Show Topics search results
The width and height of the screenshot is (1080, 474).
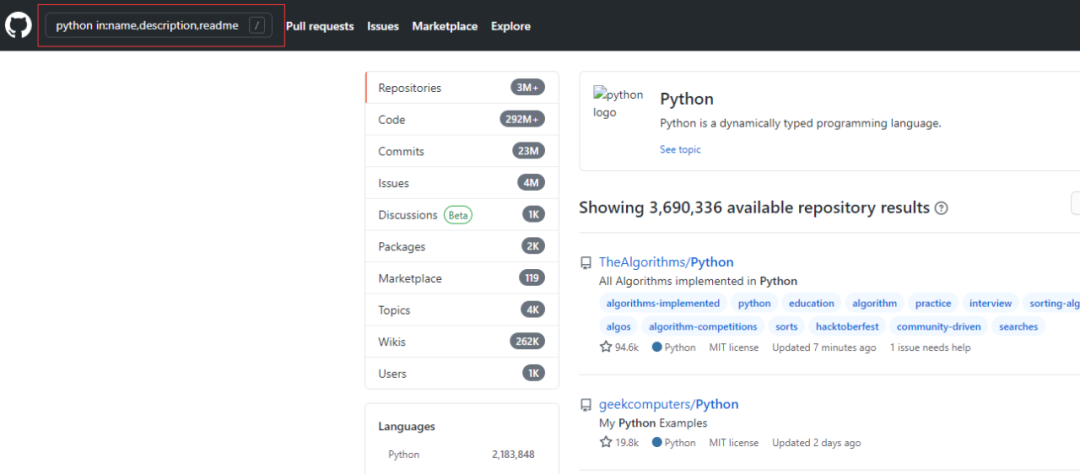461,310
